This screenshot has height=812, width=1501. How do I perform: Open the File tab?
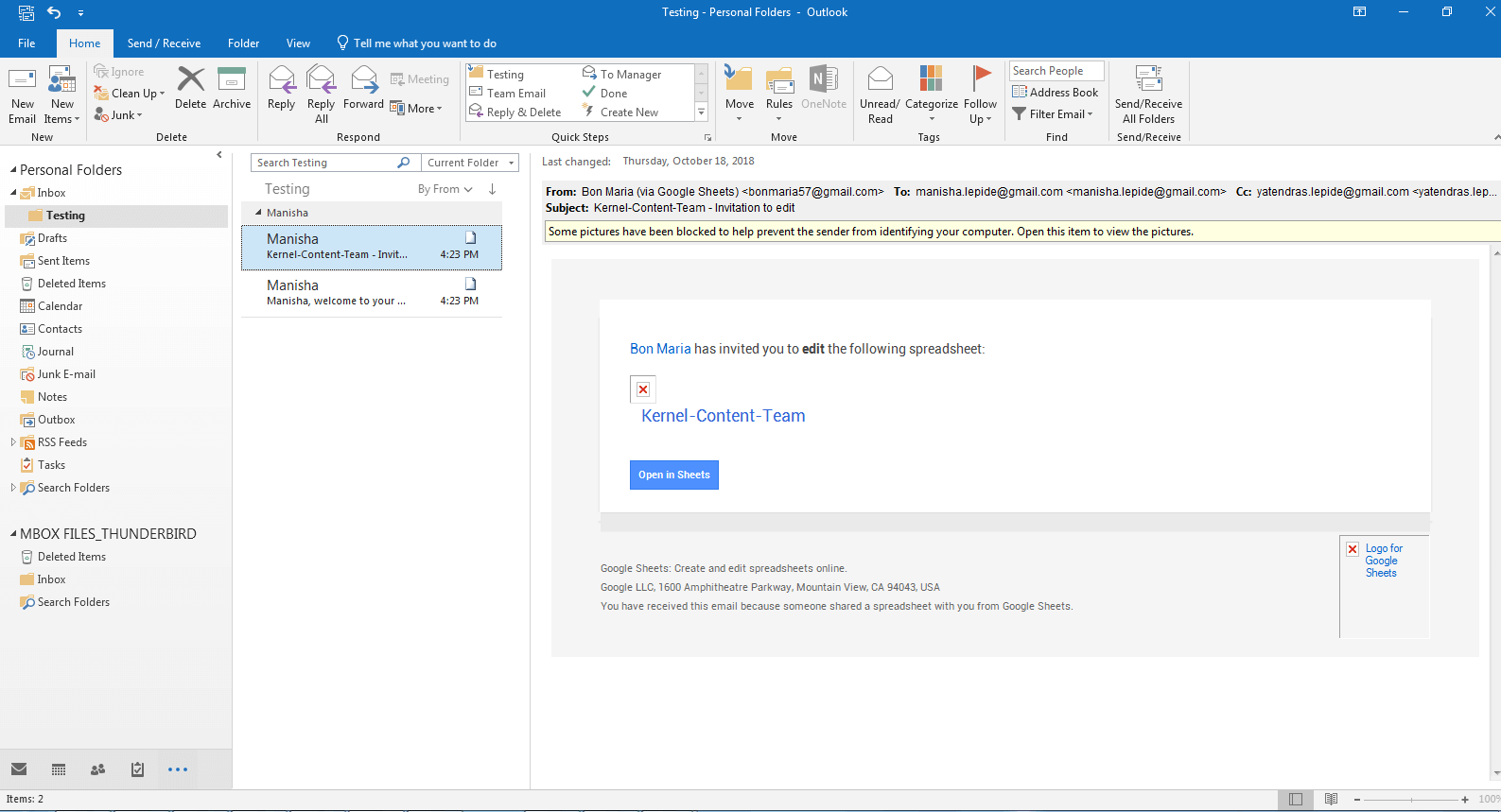pyautogui.click(x=26, y=43)
